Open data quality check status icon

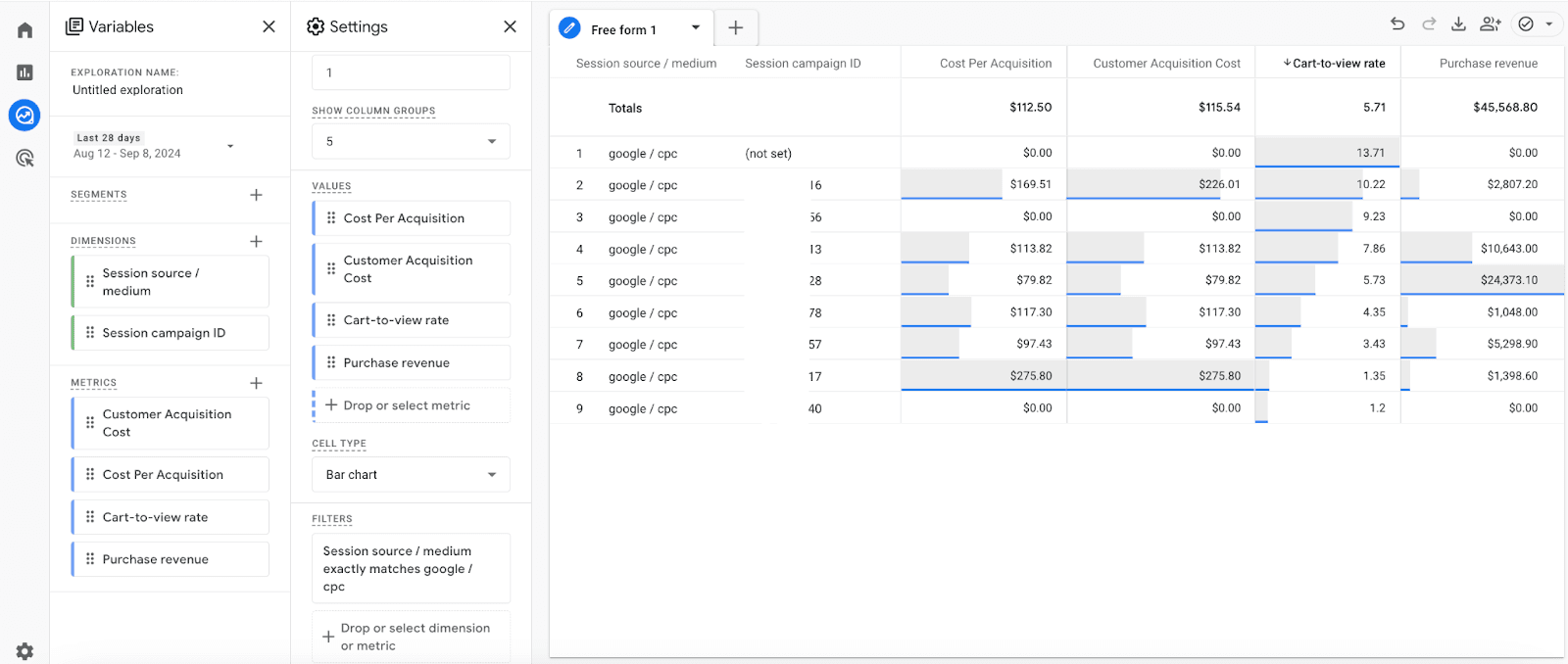[x=1526, y=24]
